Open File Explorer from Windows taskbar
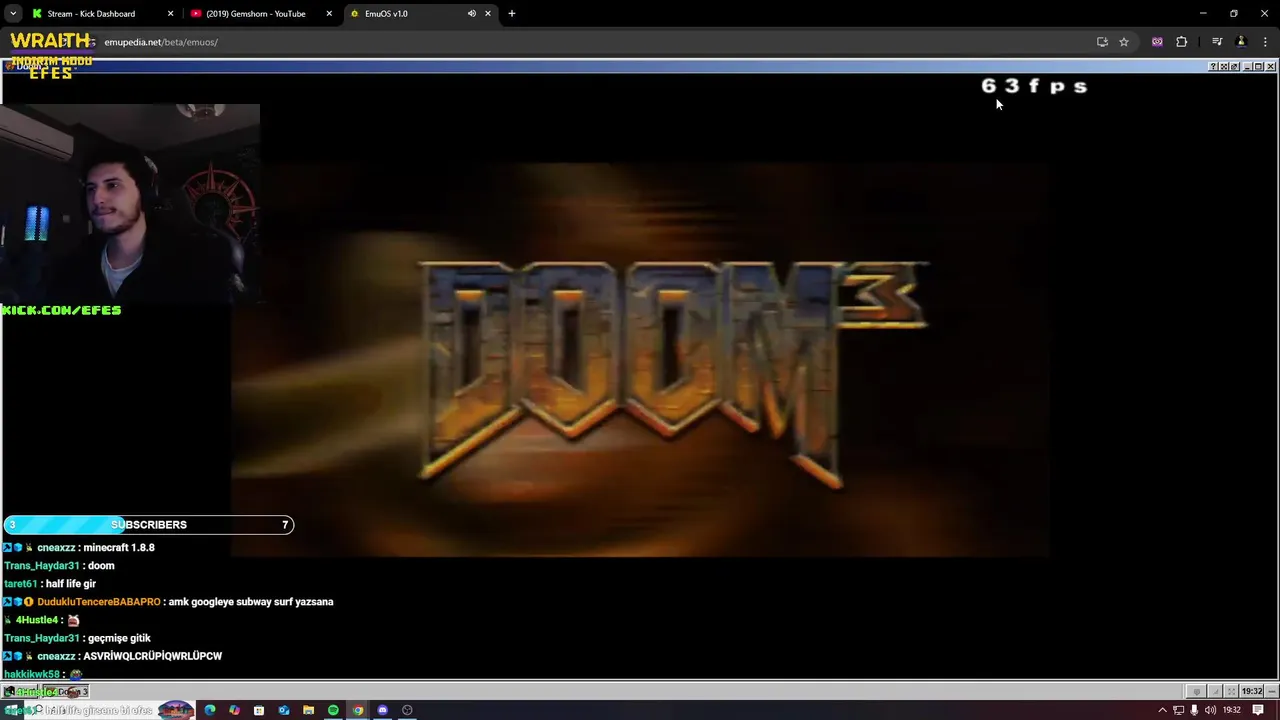Screen dimensions: 1280x720 (308, 710)
